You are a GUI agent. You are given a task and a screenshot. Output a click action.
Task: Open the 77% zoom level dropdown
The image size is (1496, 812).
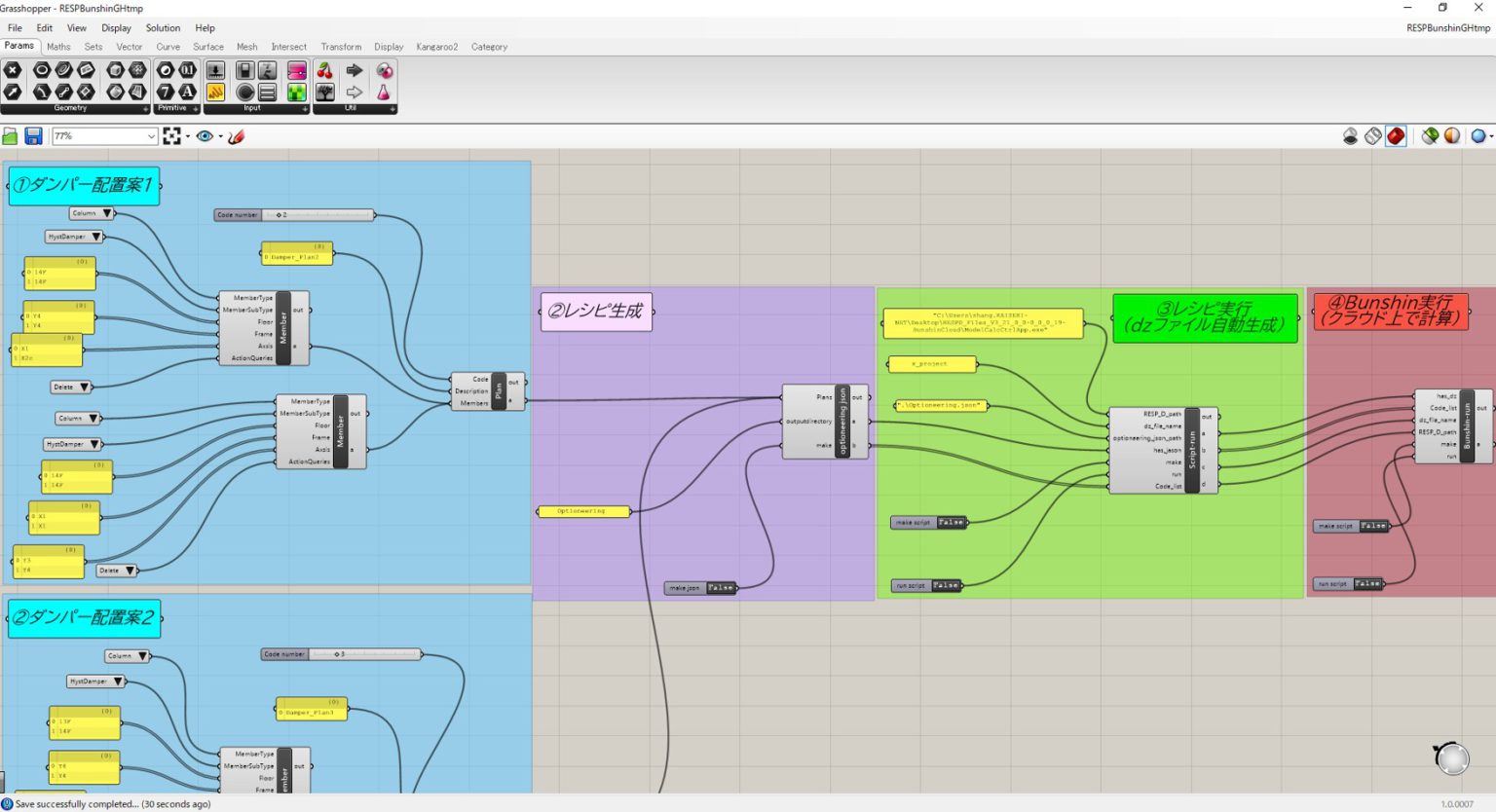point(151,136)
